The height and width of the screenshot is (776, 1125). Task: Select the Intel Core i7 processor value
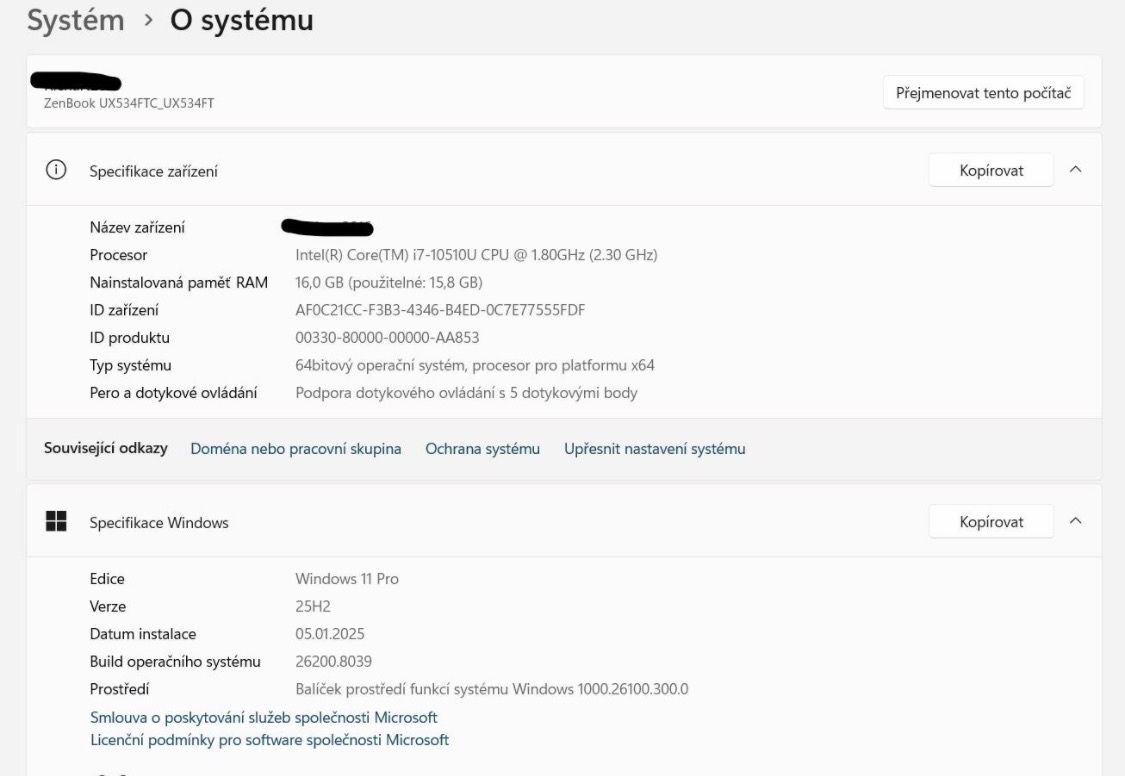[x=477, y=254]
